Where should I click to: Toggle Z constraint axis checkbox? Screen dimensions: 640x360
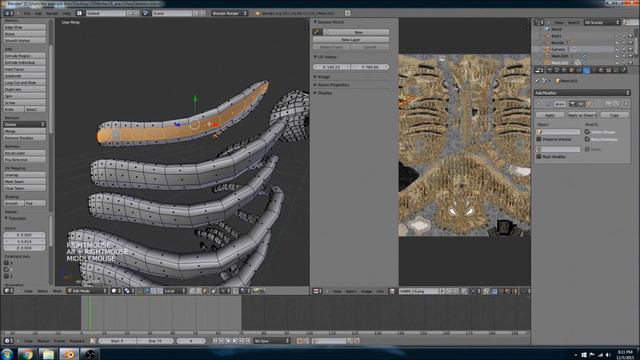(6, 276)
